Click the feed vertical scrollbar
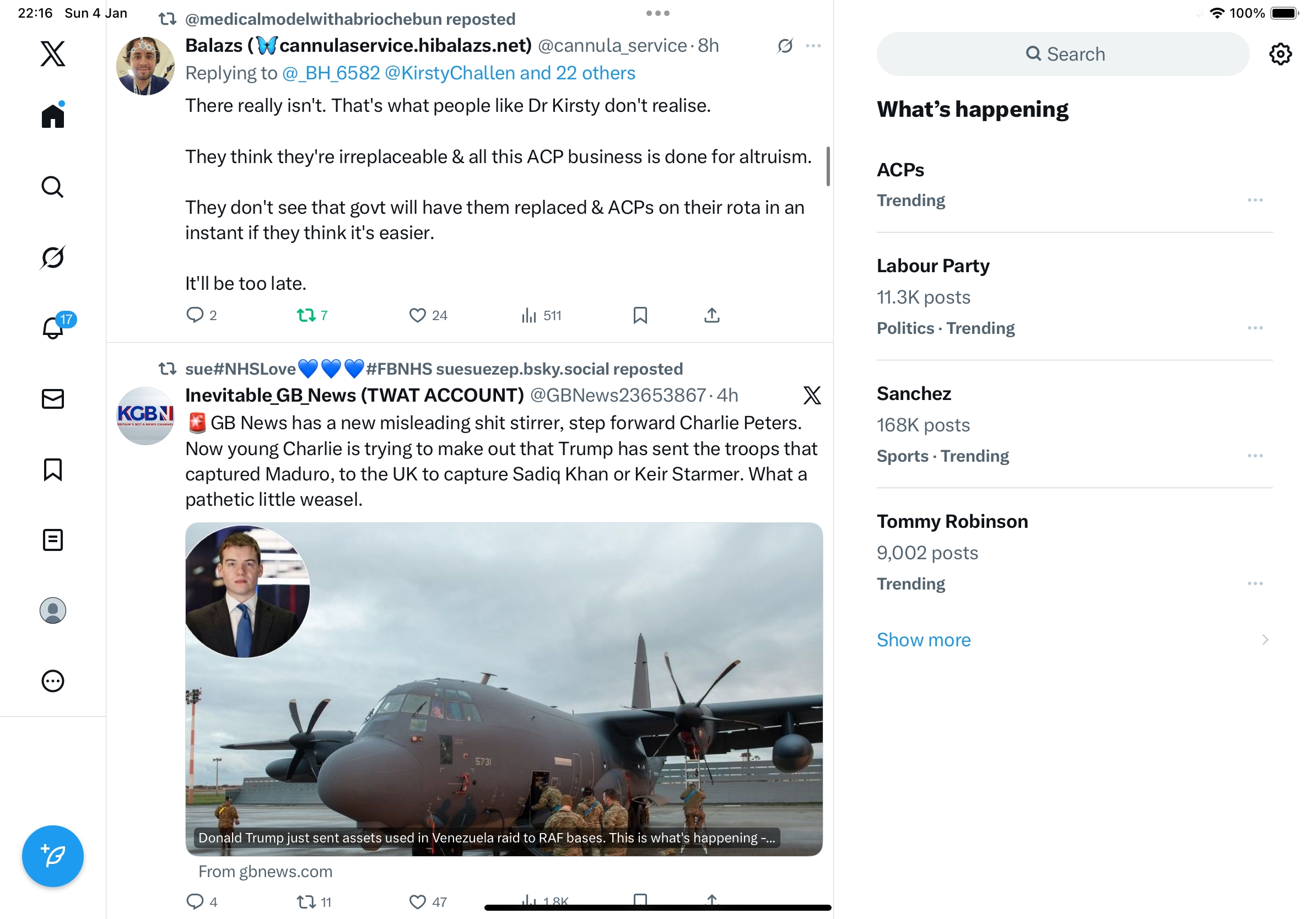1316x919 pixels. (828, 166)
